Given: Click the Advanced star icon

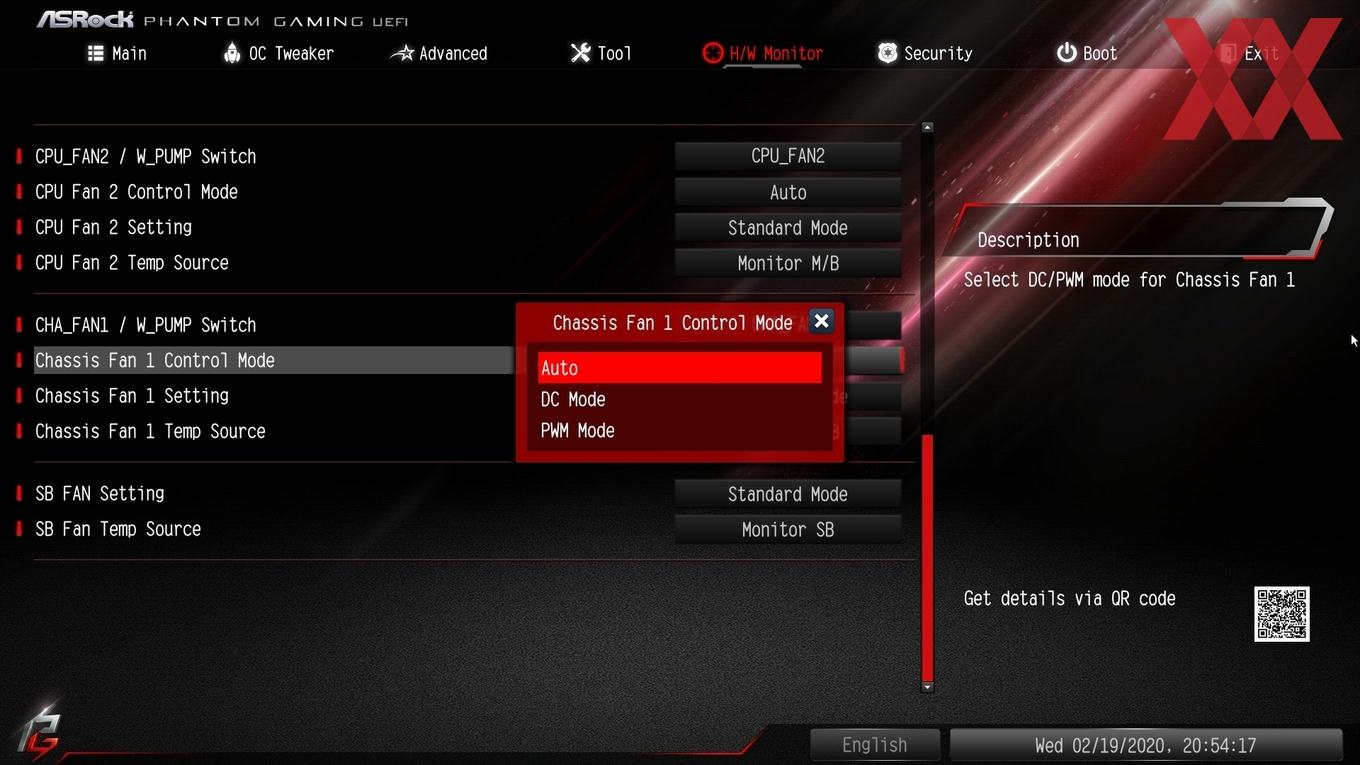Looking at the screenshot, I should pos(402,53).
